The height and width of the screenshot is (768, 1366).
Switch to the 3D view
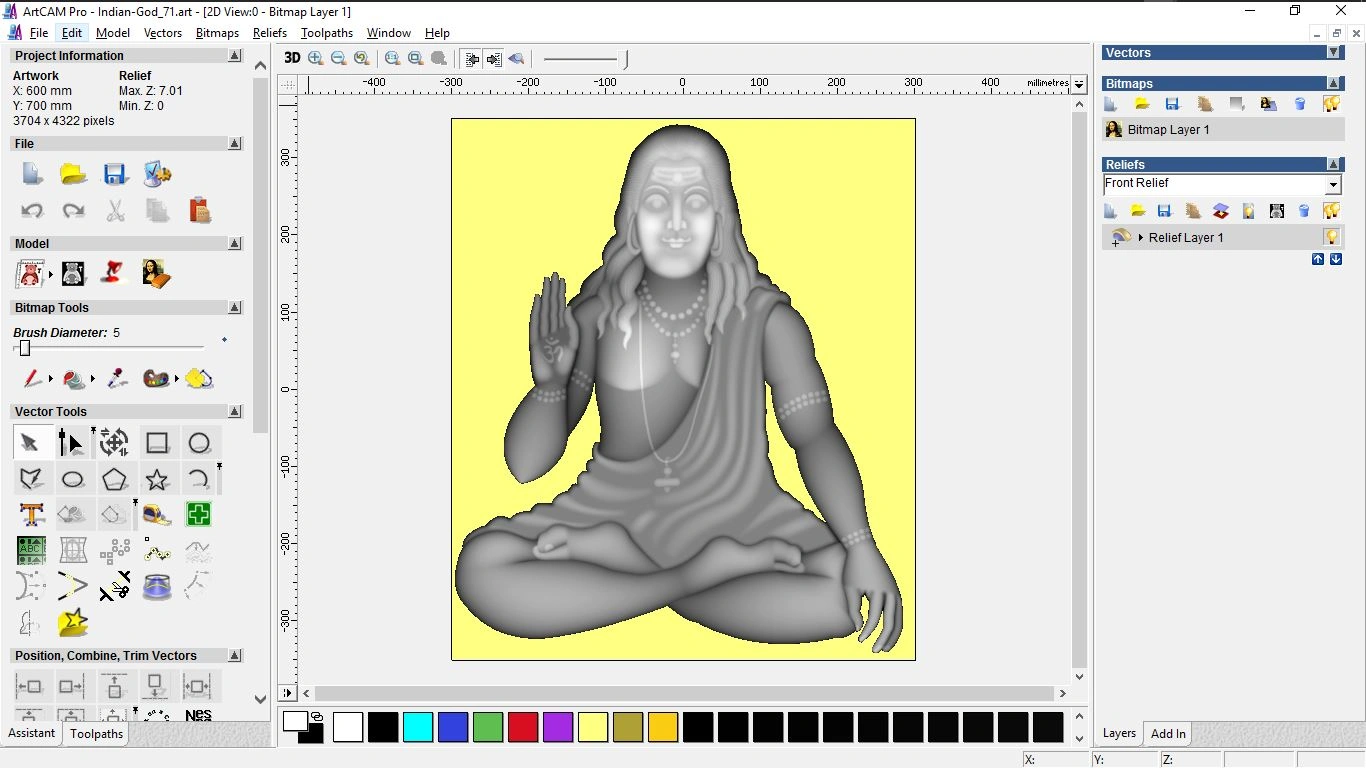(x=291, y=58)
